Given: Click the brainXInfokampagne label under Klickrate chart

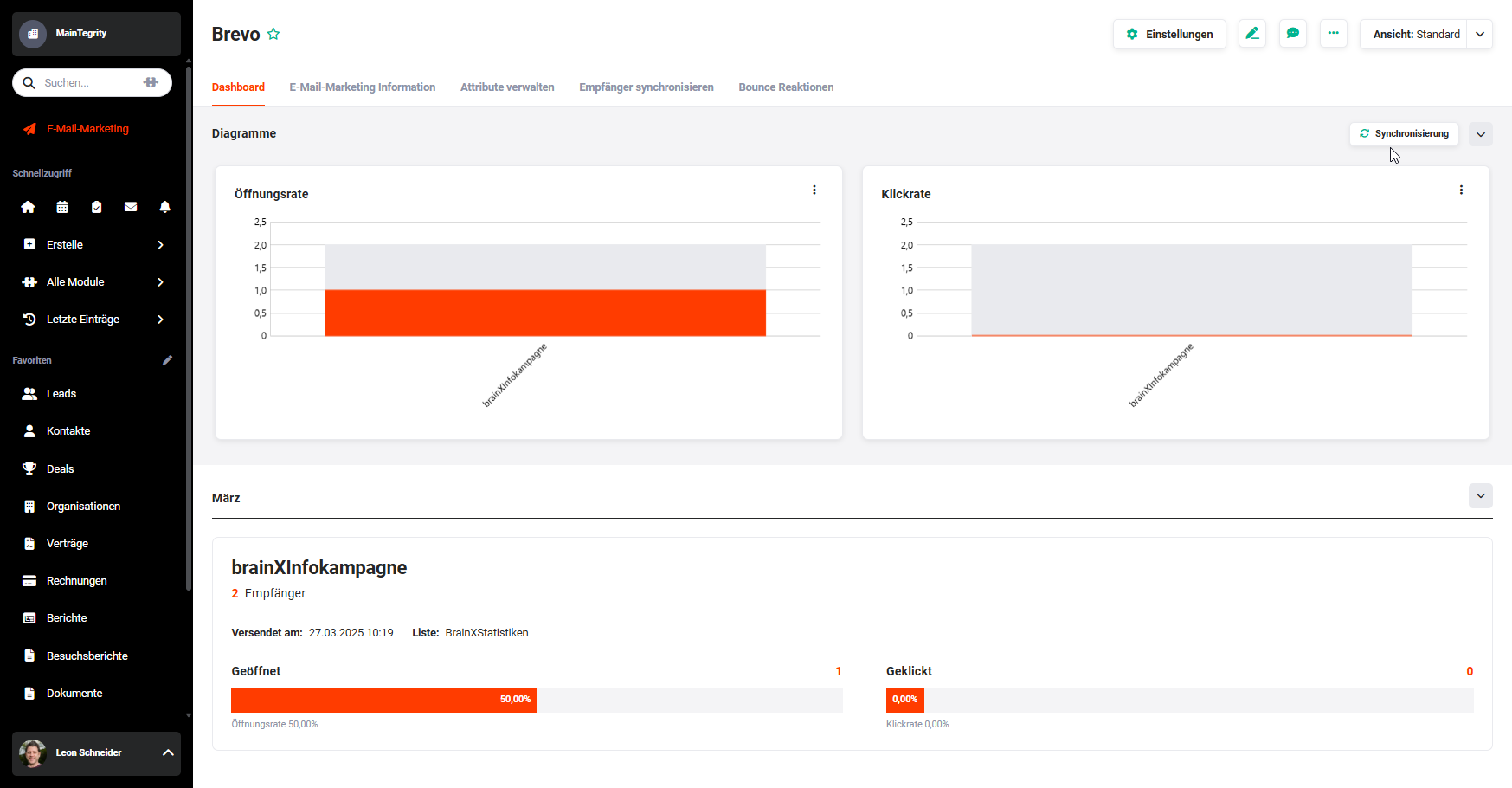Looking at the screenshot, I should point(1161,375).
